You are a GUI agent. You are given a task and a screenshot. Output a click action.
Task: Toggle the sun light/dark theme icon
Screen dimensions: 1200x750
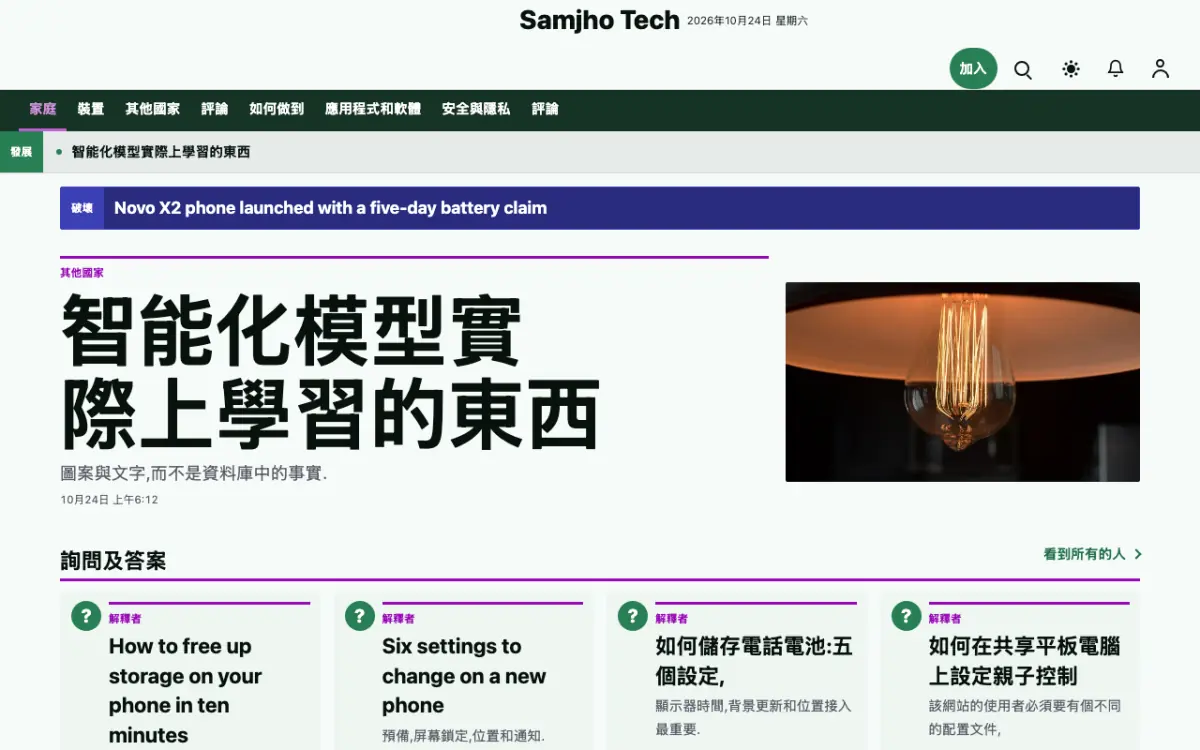(x=1071, y=69)
